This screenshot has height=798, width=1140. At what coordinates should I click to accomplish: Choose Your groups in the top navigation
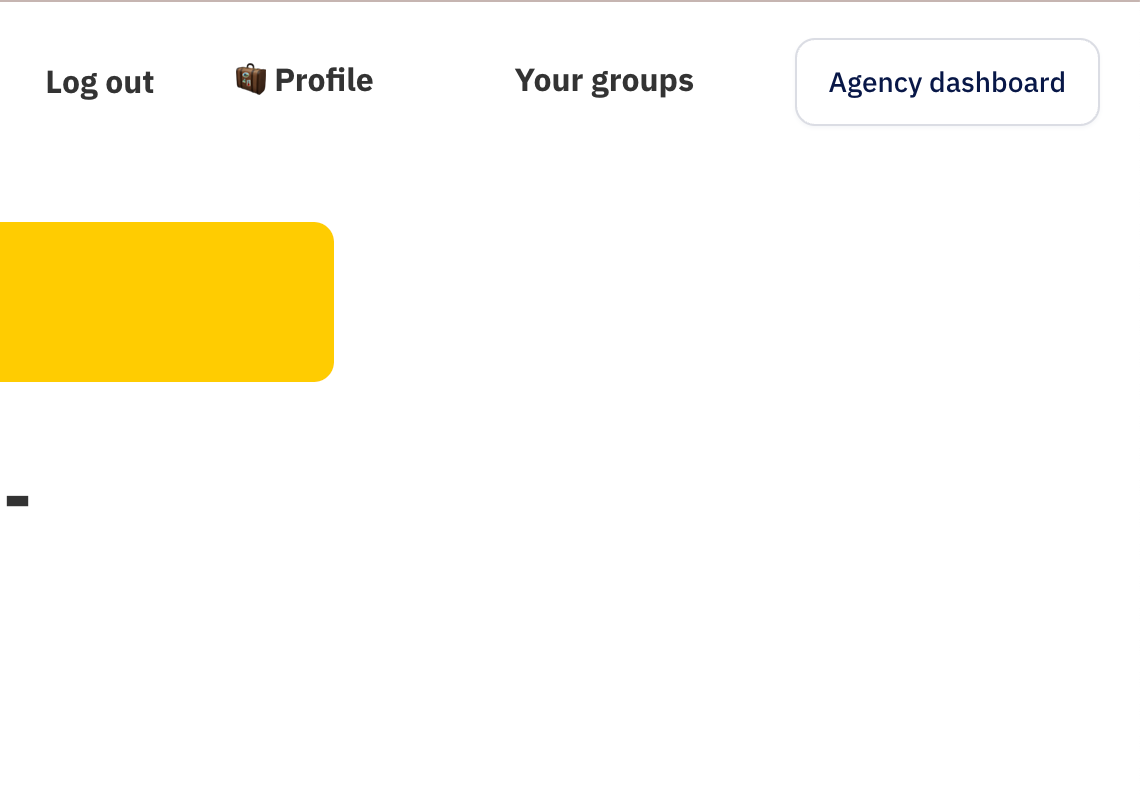pyautogui.click(x=604, y=80)
